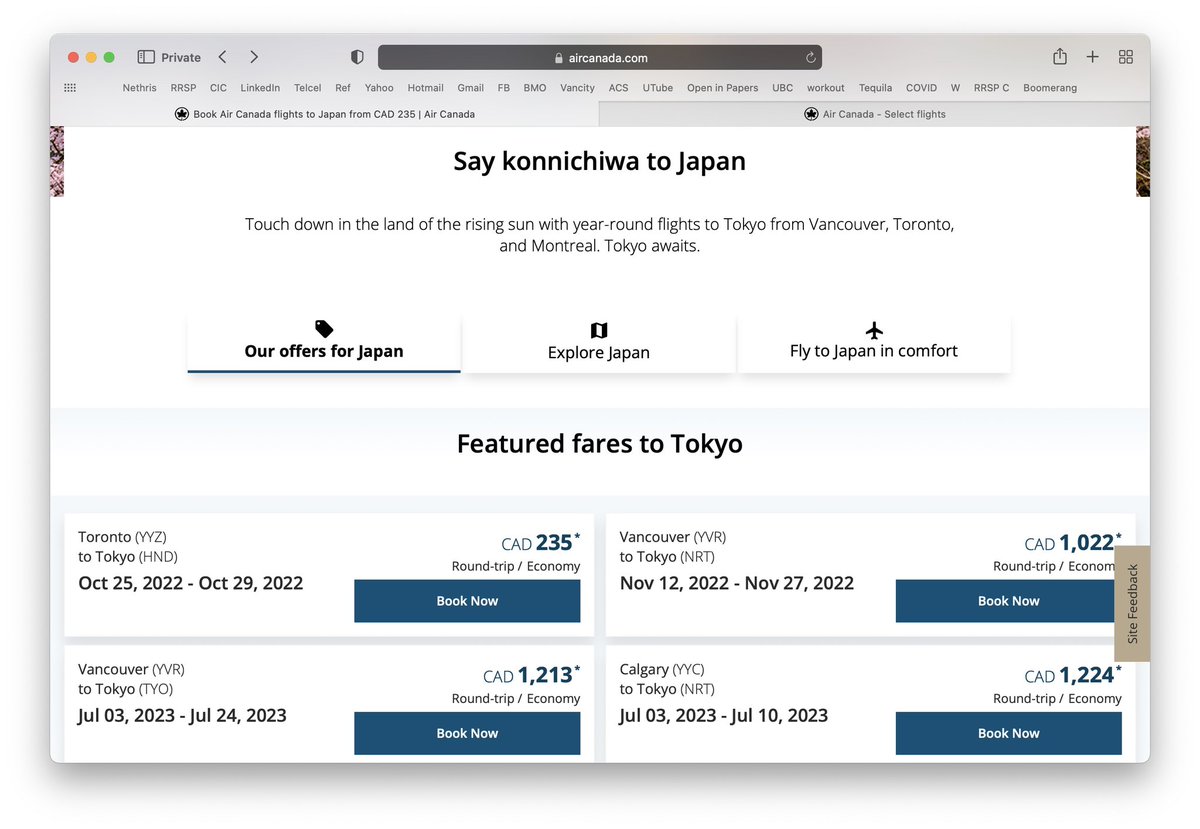1200x829 pixels.
Task: Switch to Book Air Canada flights tab
Action: [x=324, y=114]
